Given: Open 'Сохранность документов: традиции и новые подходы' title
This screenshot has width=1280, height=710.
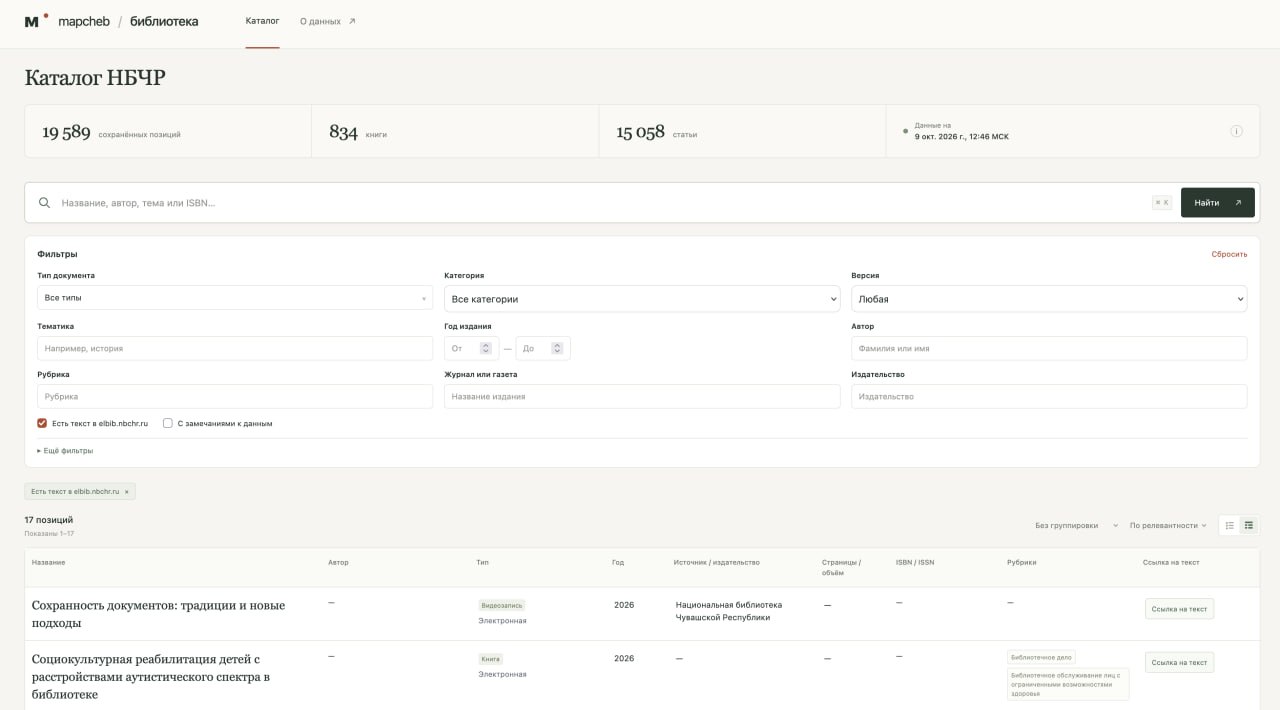Looking at the screenshot, I should pos(158,614).
